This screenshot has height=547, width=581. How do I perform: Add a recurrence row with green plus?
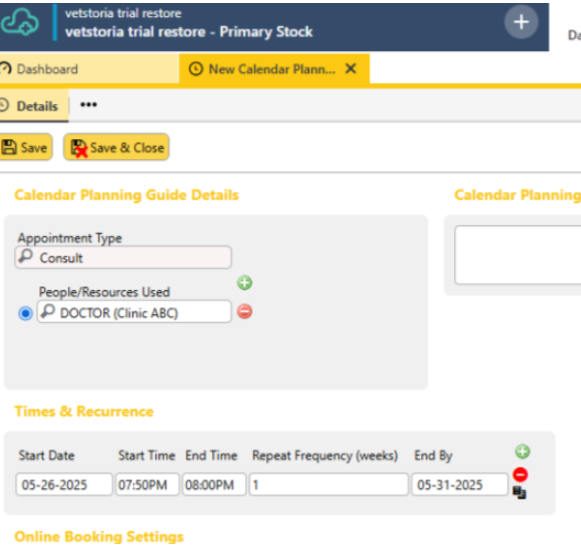point(522,452)
